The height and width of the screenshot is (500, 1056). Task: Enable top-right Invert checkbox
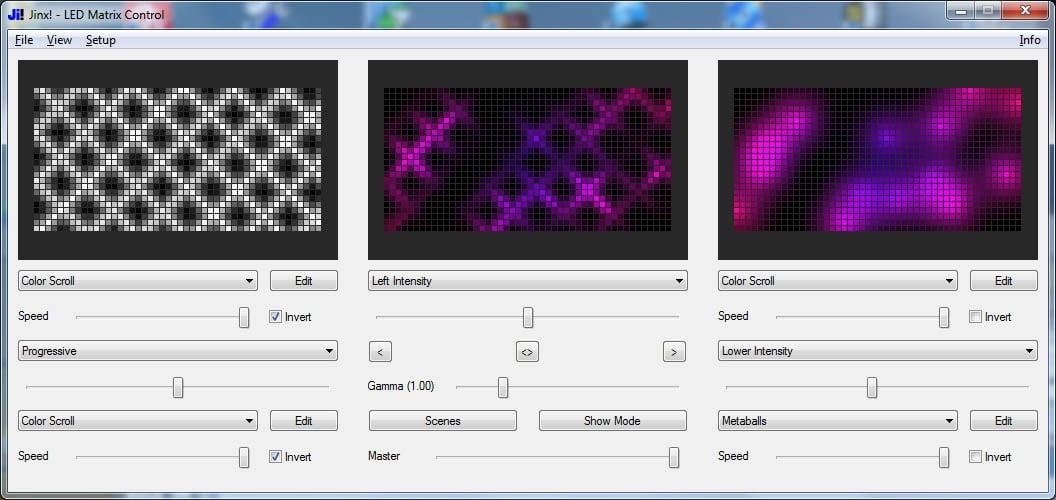click(975, 317)
